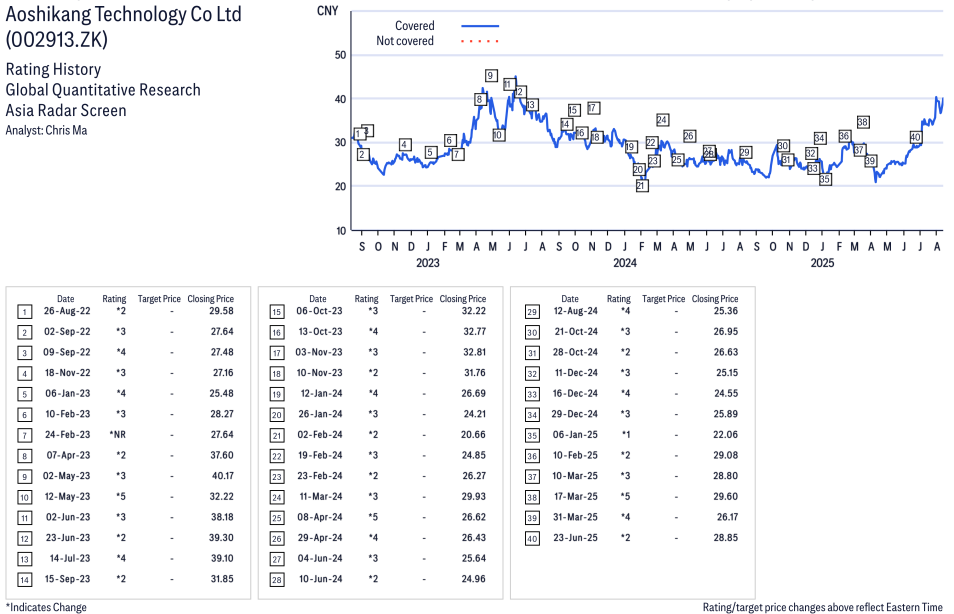954x614 pixels.
Task: Click the *Indicates Change footnote
Action: pos(46,607)
